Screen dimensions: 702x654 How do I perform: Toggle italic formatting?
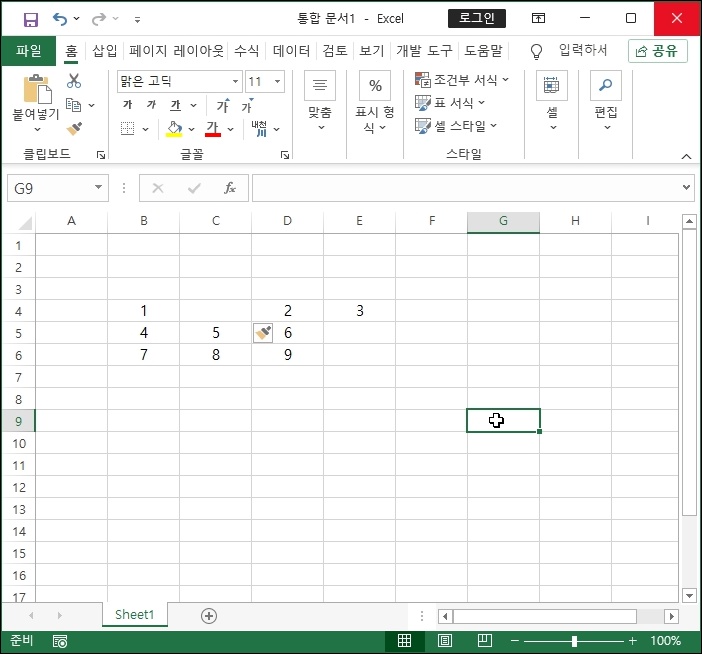151,105
